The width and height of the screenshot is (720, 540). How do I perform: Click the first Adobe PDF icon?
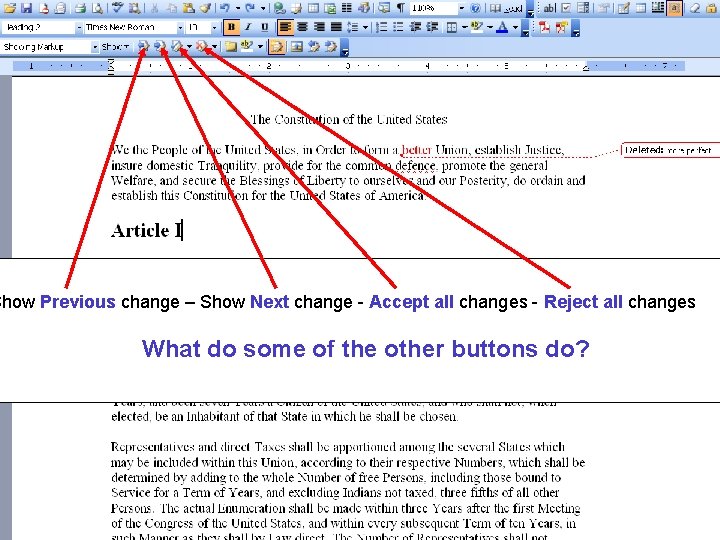click(545, 27)
